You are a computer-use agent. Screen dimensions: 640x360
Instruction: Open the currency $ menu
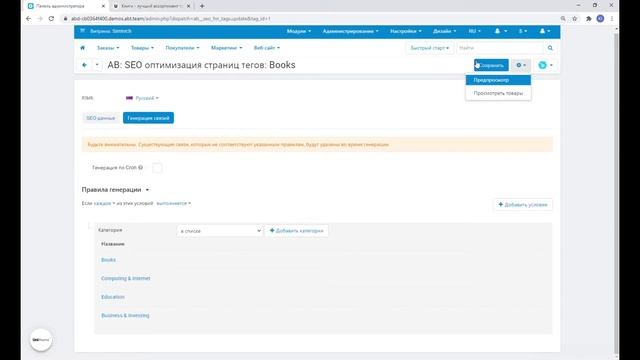[523, 31]
